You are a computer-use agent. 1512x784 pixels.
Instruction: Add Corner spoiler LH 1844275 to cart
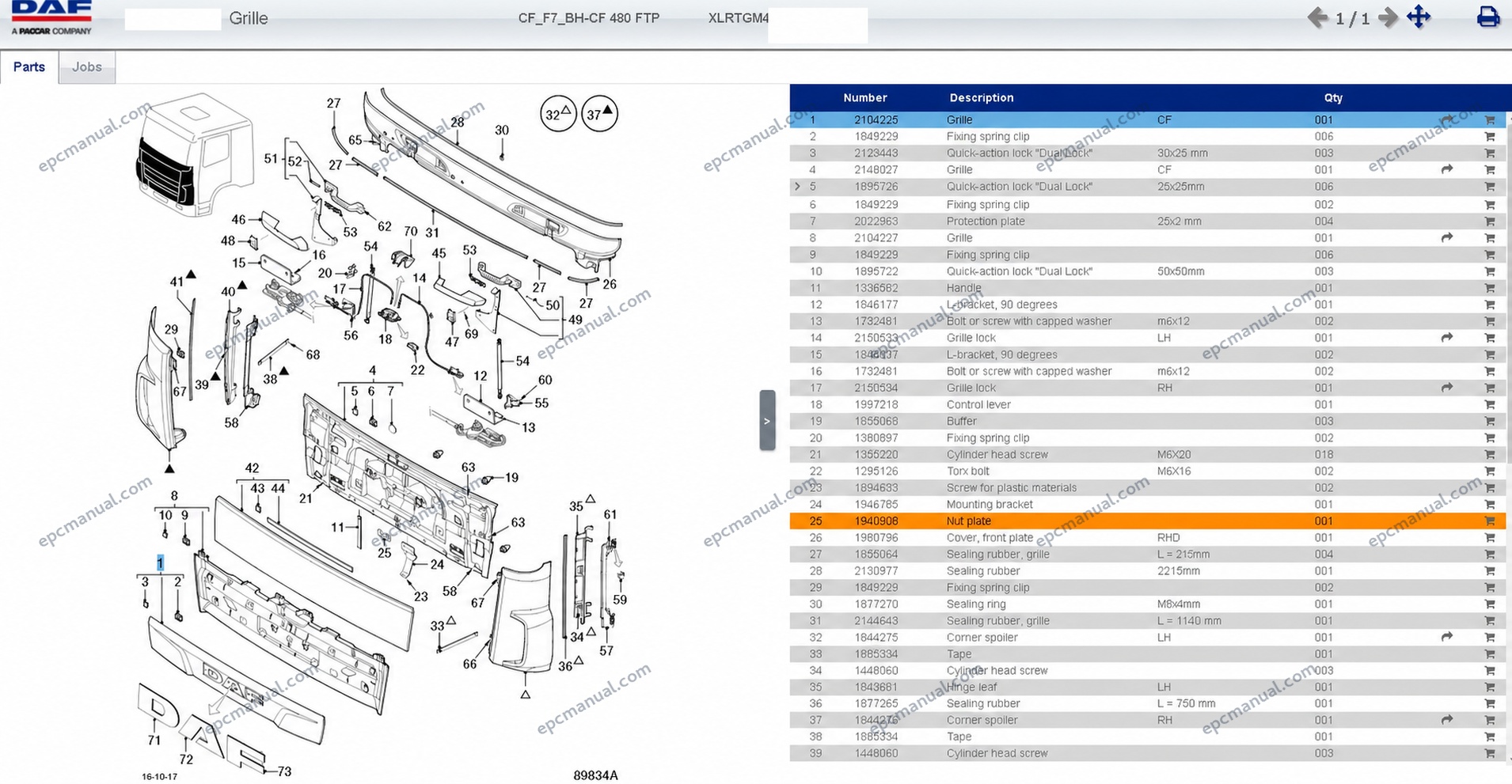point(1489,638)
